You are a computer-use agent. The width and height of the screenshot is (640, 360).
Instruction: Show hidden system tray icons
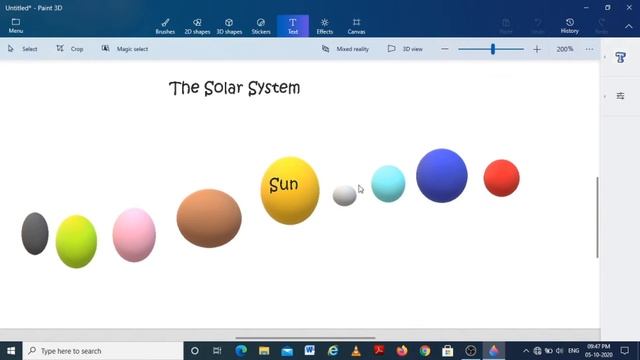pyautogui.click(x=526, y=351)
